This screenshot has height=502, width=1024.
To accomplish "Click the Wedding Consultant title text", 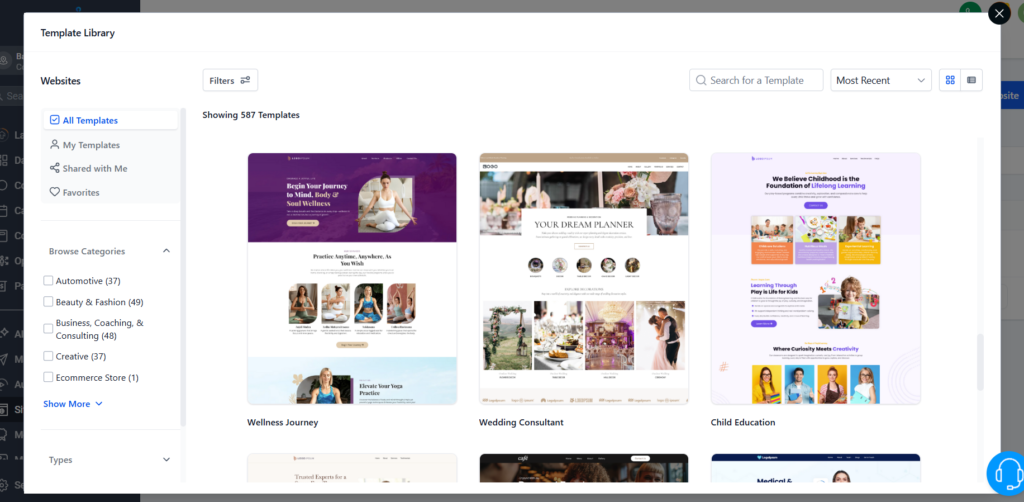I will click(521, 422).
